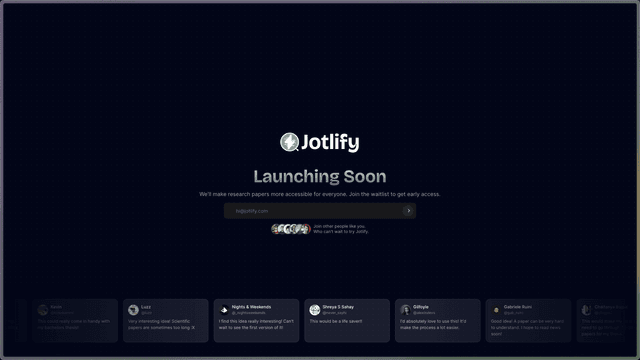Click 'This could really come in handy' testimonial

tap(74, 324)
